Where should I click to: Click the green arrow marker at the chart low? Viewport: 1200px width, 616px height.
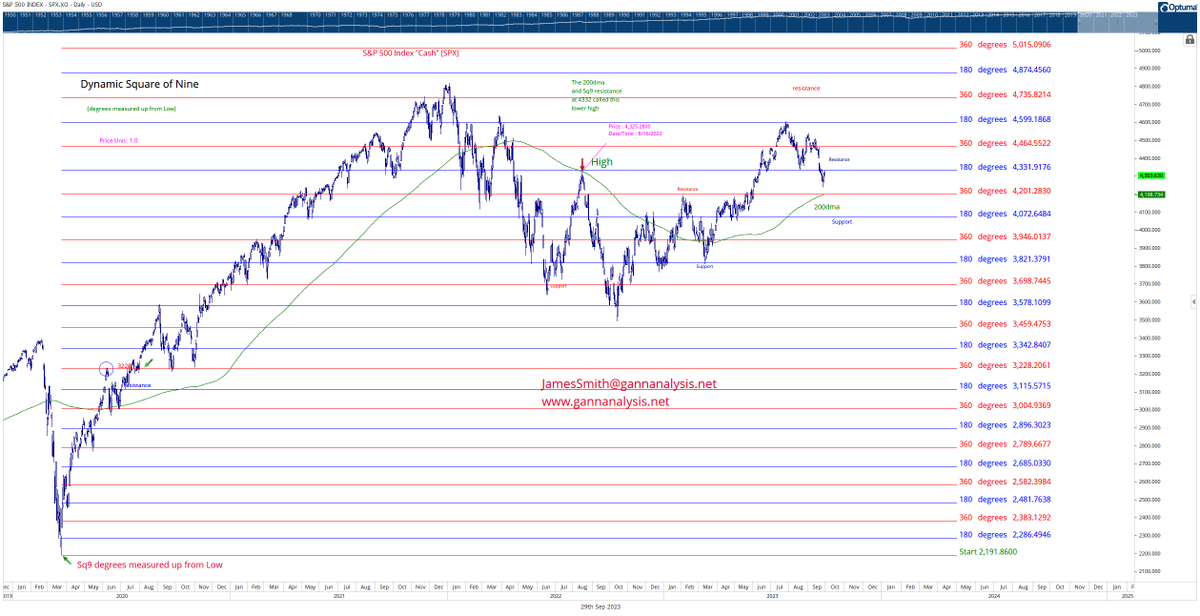pos(66,560)
